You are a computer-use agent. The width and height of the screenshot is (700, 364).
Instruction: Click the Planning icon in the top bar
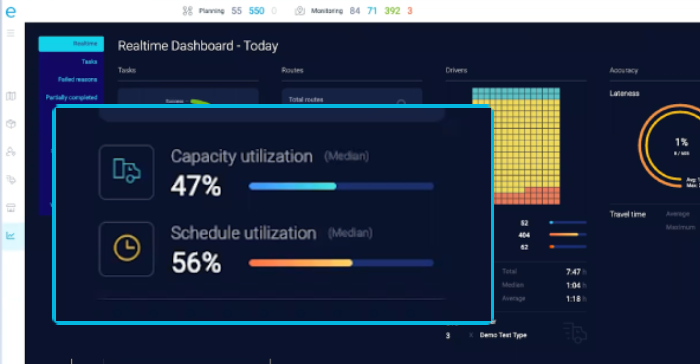coord(188,11)
